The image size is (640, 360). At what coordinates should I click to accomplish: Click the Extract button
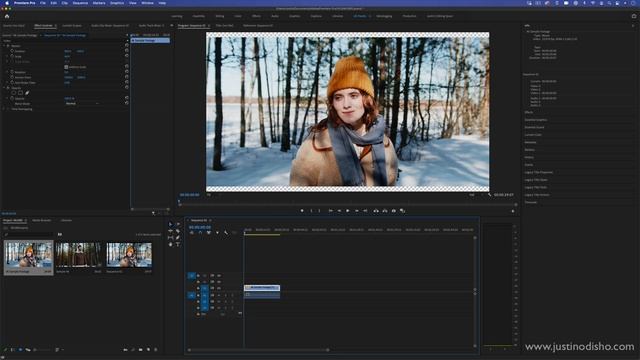pyautogui.click(x=385, y=211)
